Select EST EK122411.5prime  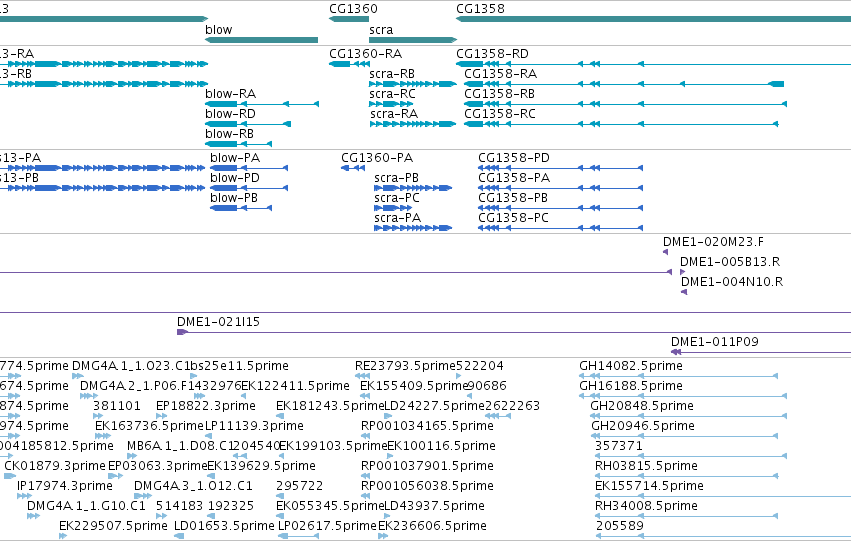[295, 386]
